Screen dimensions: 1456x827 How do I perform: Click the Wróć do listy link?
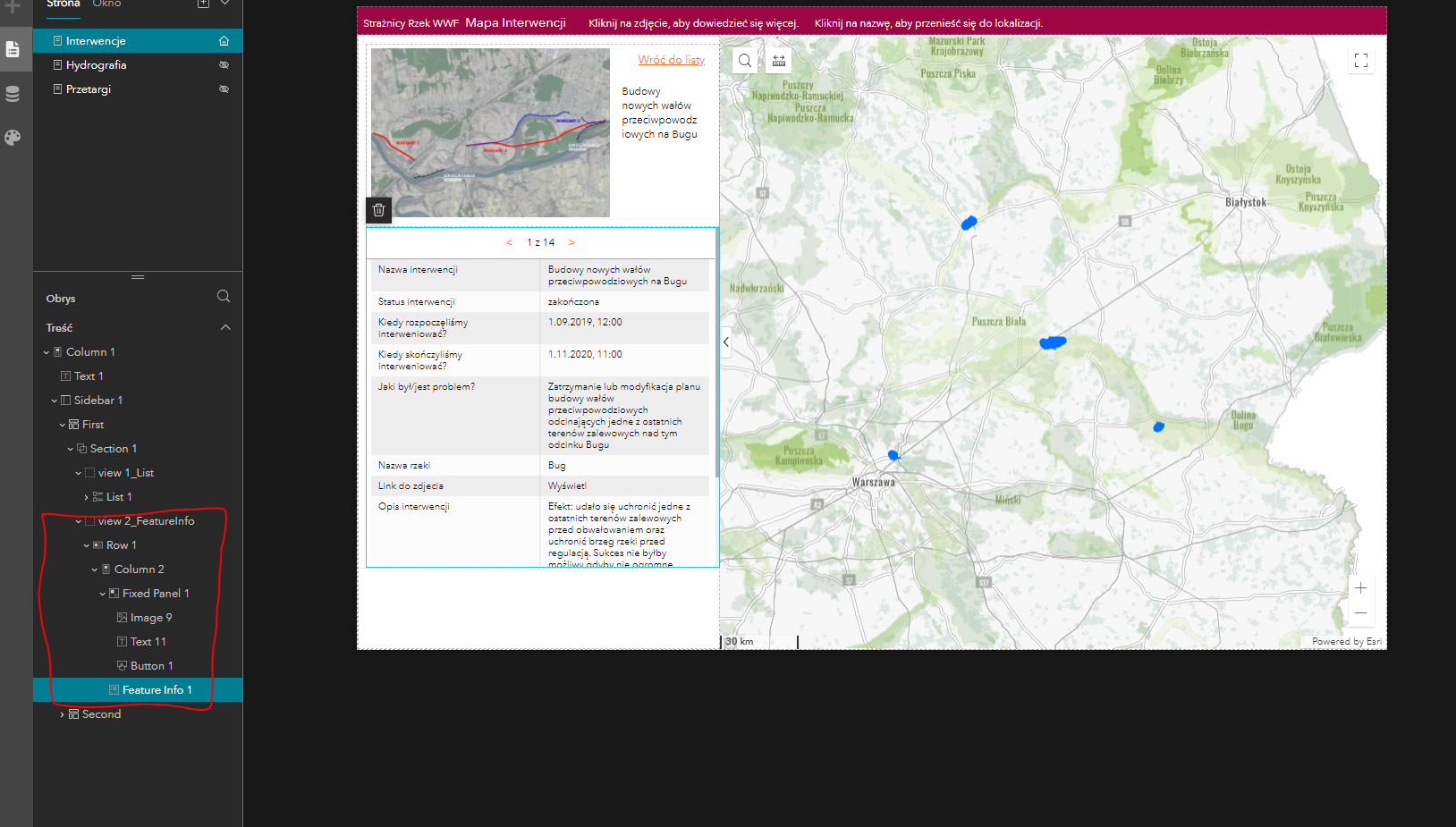671,60
